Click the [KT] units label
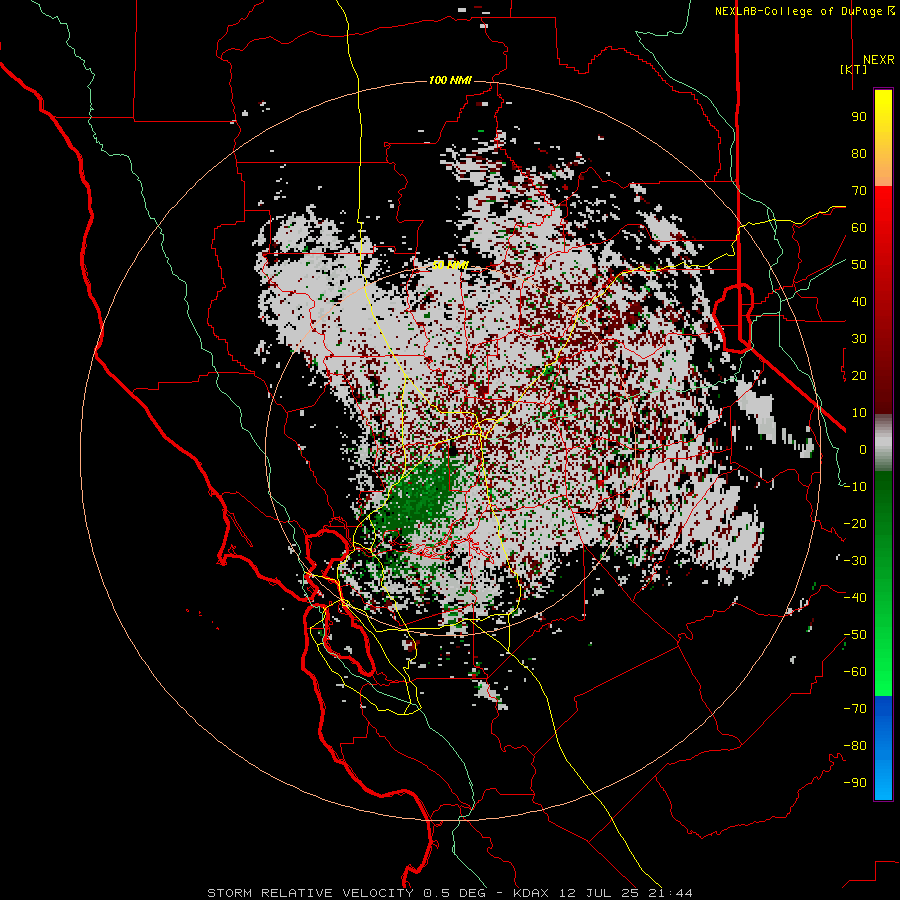This screenshot has height=900, width=900. (854, 69)
